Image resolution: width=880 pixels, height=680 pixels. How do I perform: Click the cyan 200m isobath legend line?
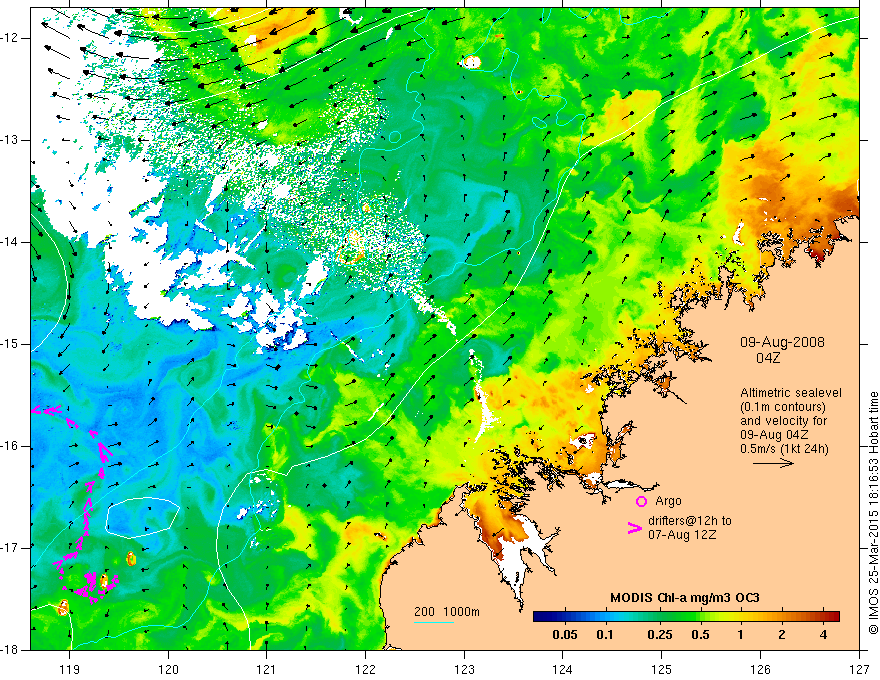pos(434,622)
